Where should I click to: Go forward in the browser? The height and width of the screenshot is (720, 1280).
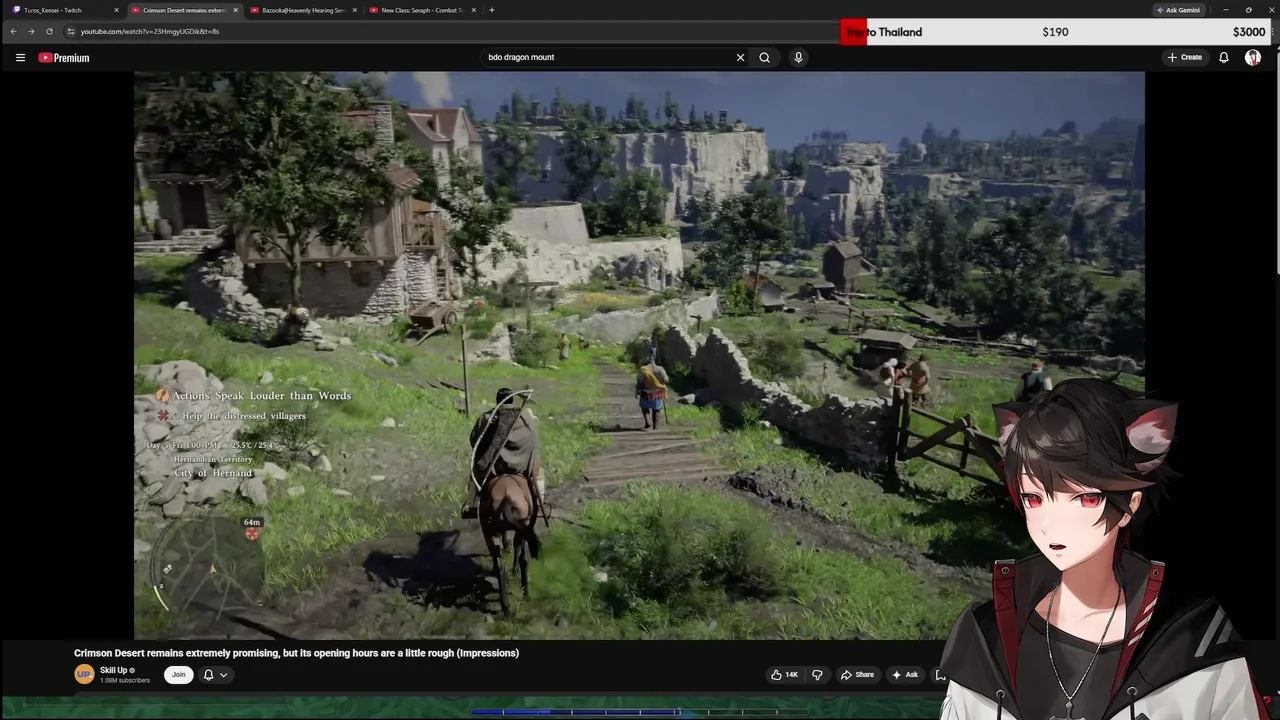[x=31, y=31]
